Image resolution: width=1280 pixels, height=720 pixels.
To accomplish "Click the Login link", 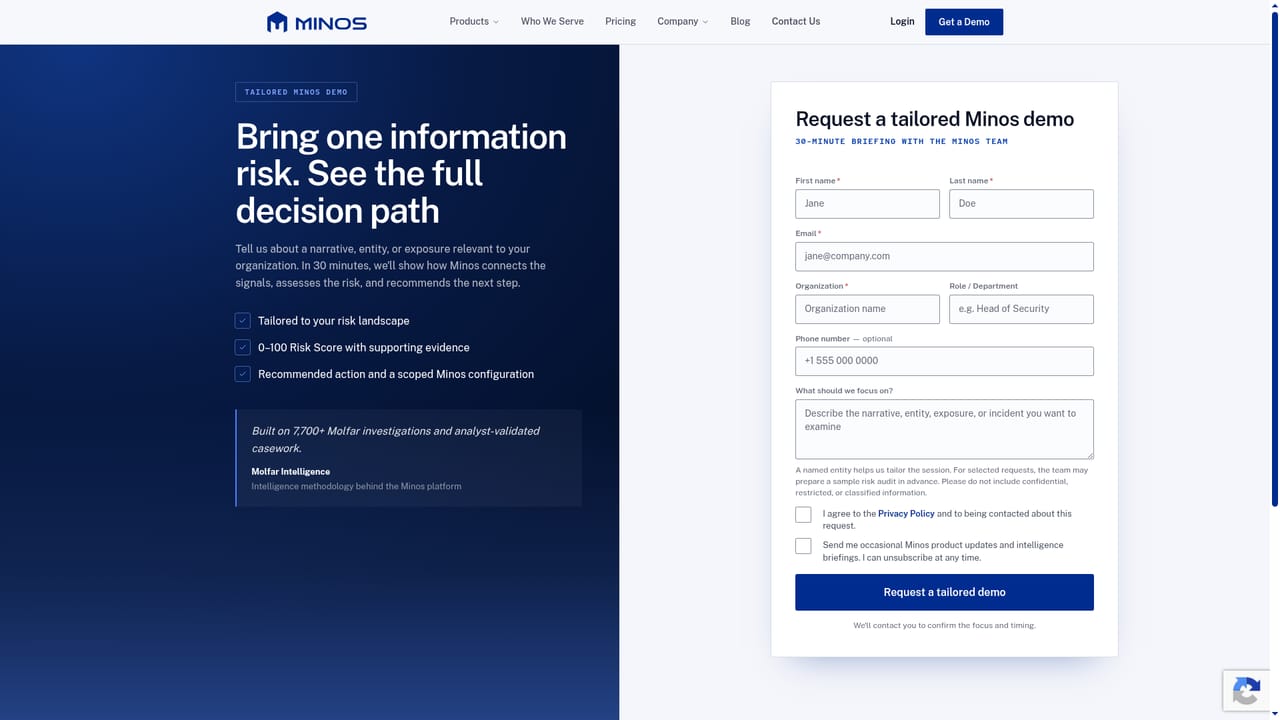I will point(902,21).
